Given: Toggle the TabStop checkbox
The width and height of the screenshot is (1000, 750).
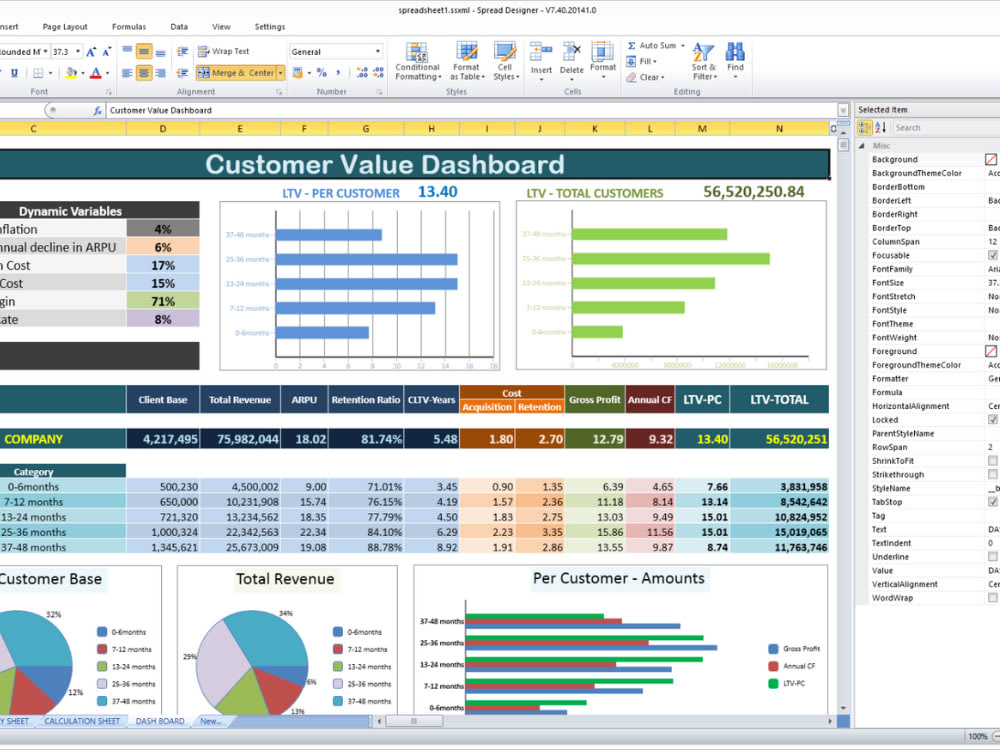Looking at the screenshot, I should click(992, 502).
